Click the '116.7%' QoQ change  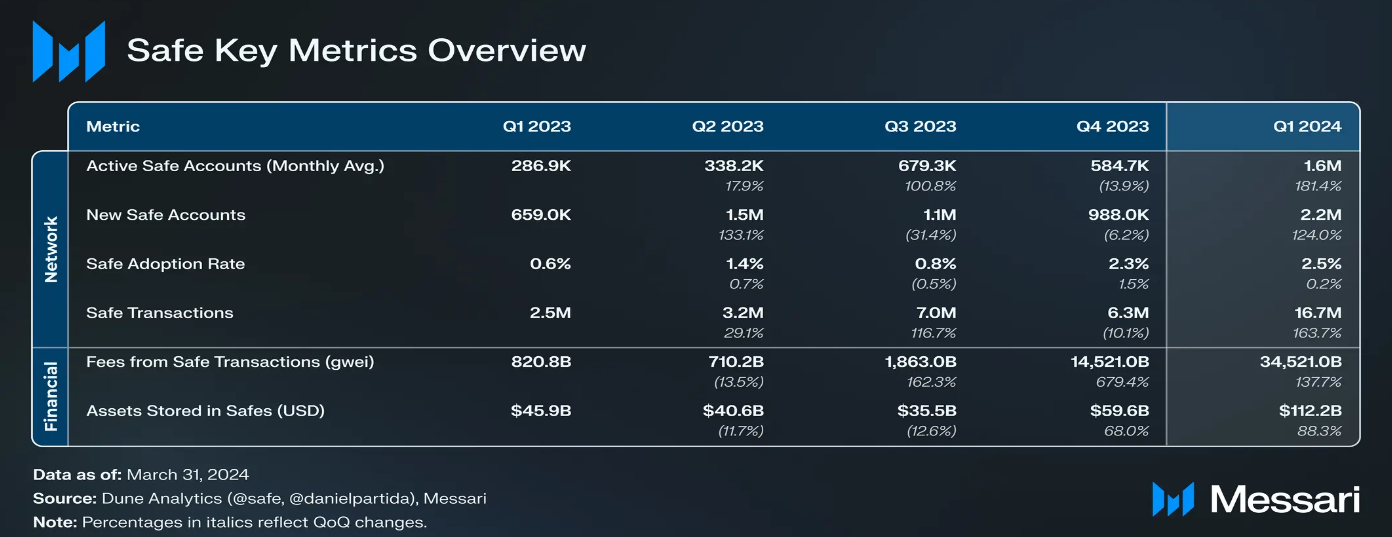click(934, 333)
